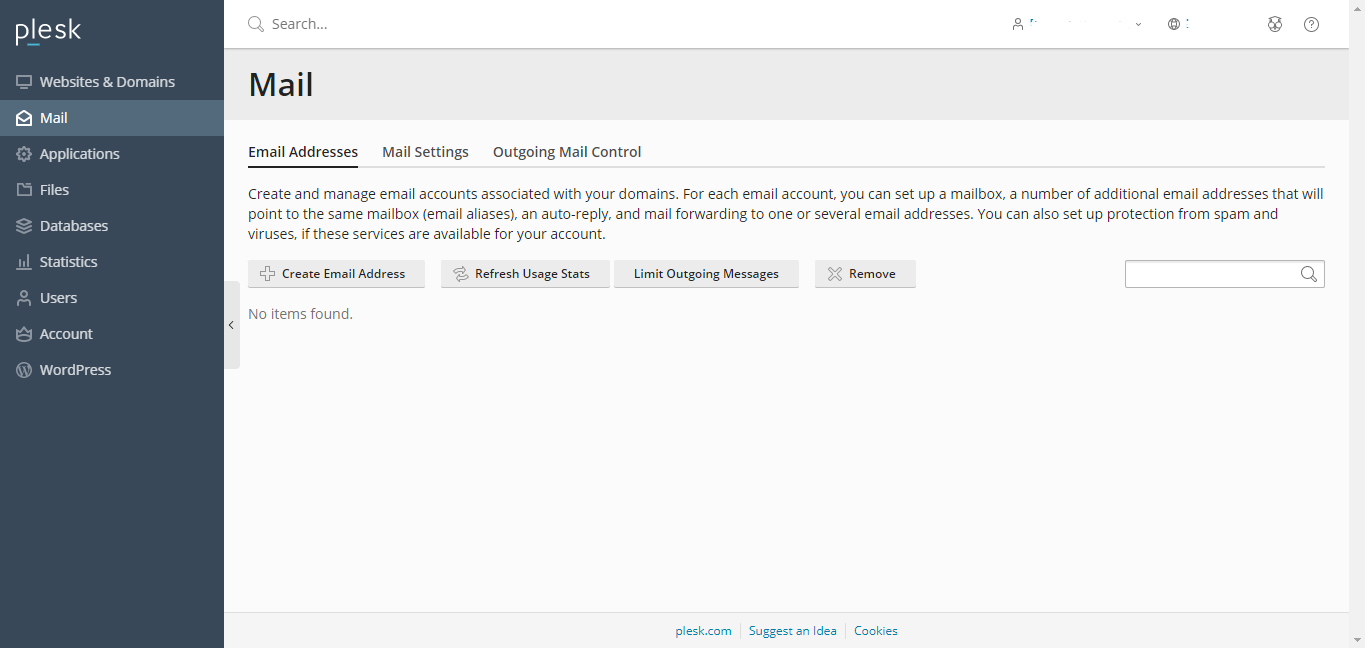Click Create Email Address button
Screen dimensions: 1365x648
(x=336, y=274)
